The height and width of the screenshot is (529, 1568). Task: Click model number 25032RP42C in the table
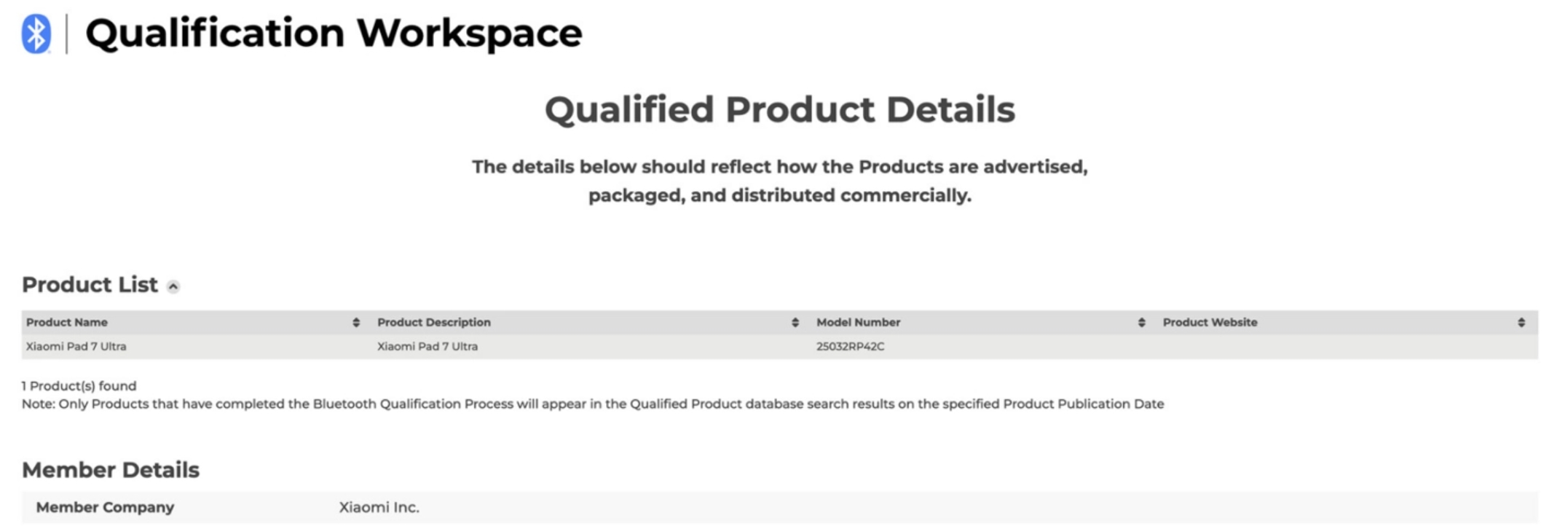pos(850,347)
